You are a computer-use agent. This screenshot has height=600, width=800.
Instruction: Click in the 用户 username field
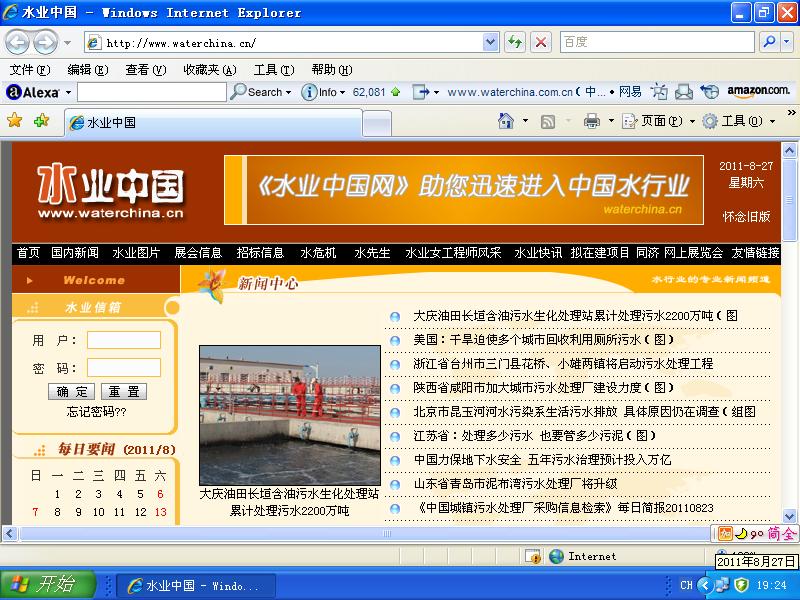click(x=123, y=340)
